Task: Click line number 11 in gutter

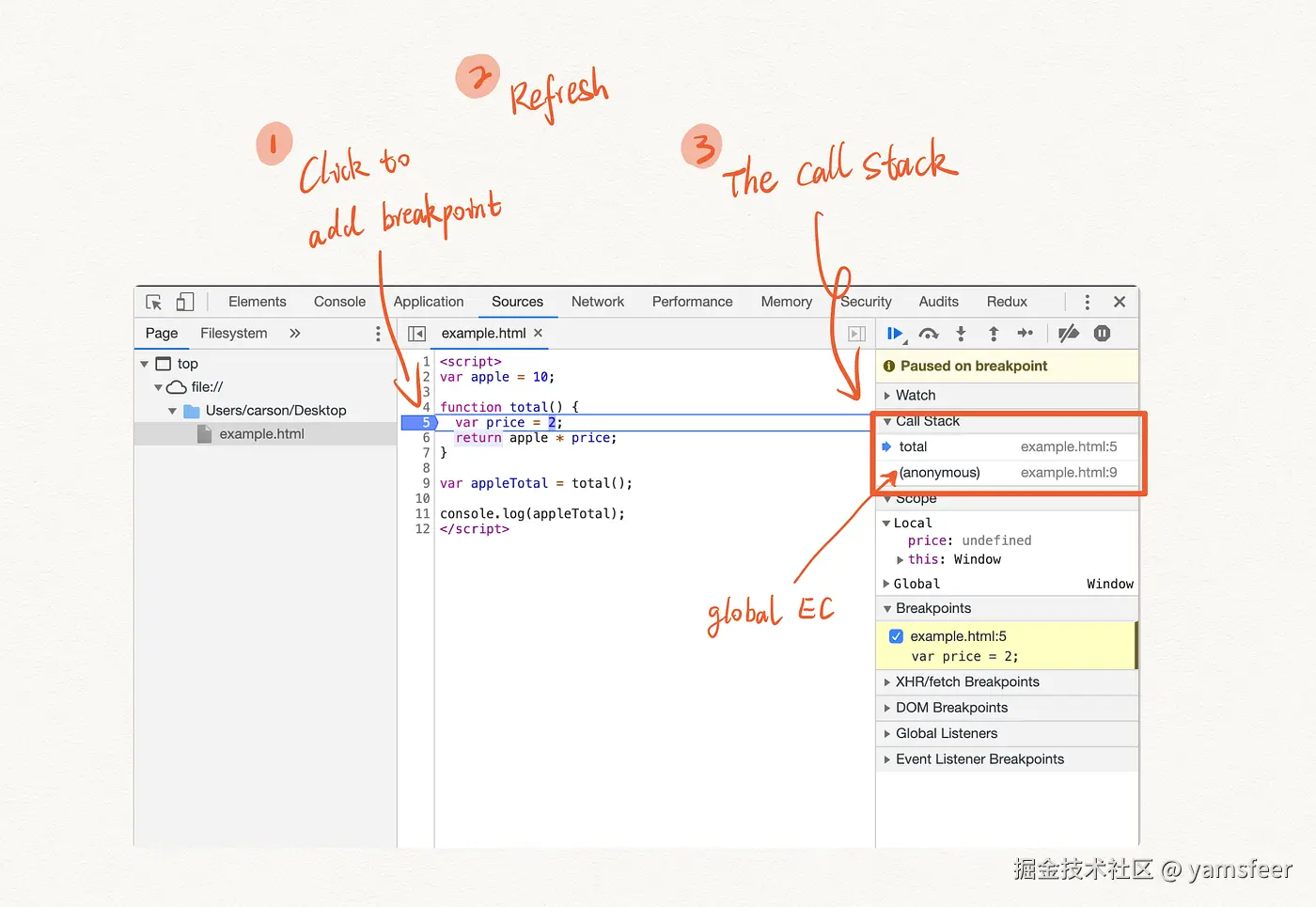Action: [x=423, y=514]
